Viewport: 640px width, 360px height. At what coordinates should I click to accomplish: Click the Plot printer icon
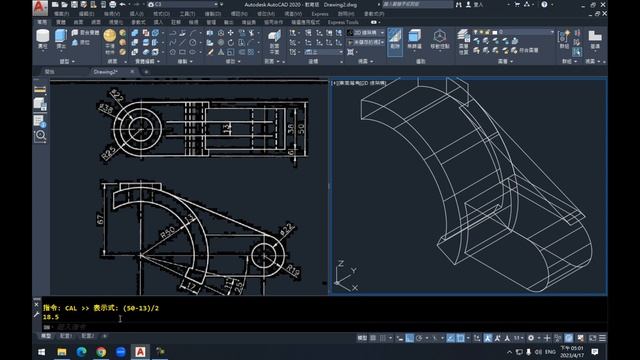tap(113, 4)
